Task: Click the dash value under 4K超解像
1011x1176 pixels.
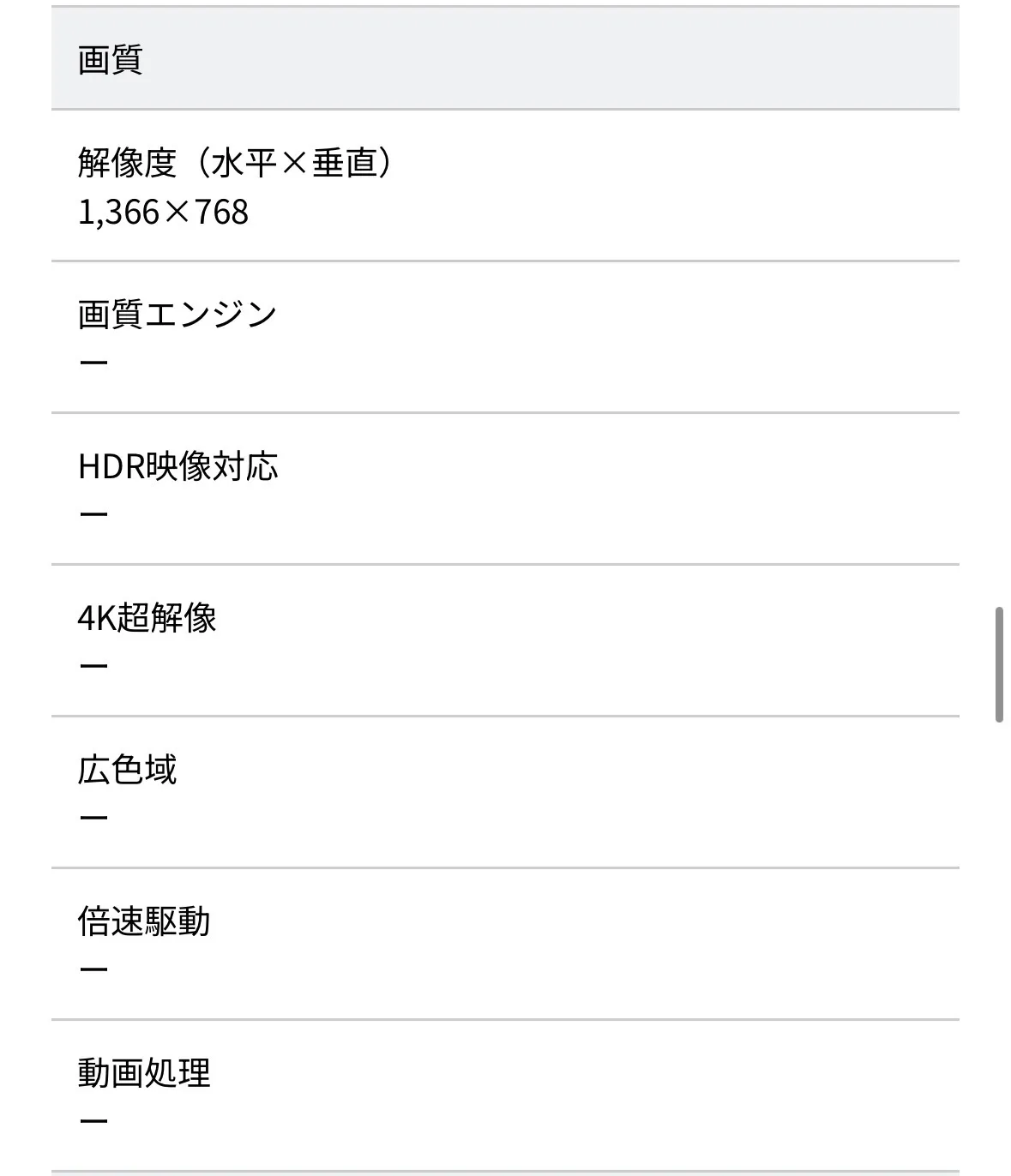Action: click(93, 666)
